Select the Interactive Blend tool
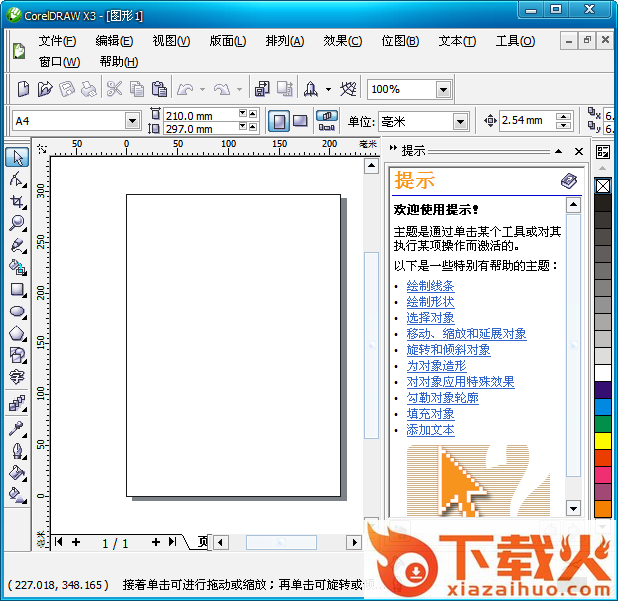The image size is (618, 601). tap(17, 404)
